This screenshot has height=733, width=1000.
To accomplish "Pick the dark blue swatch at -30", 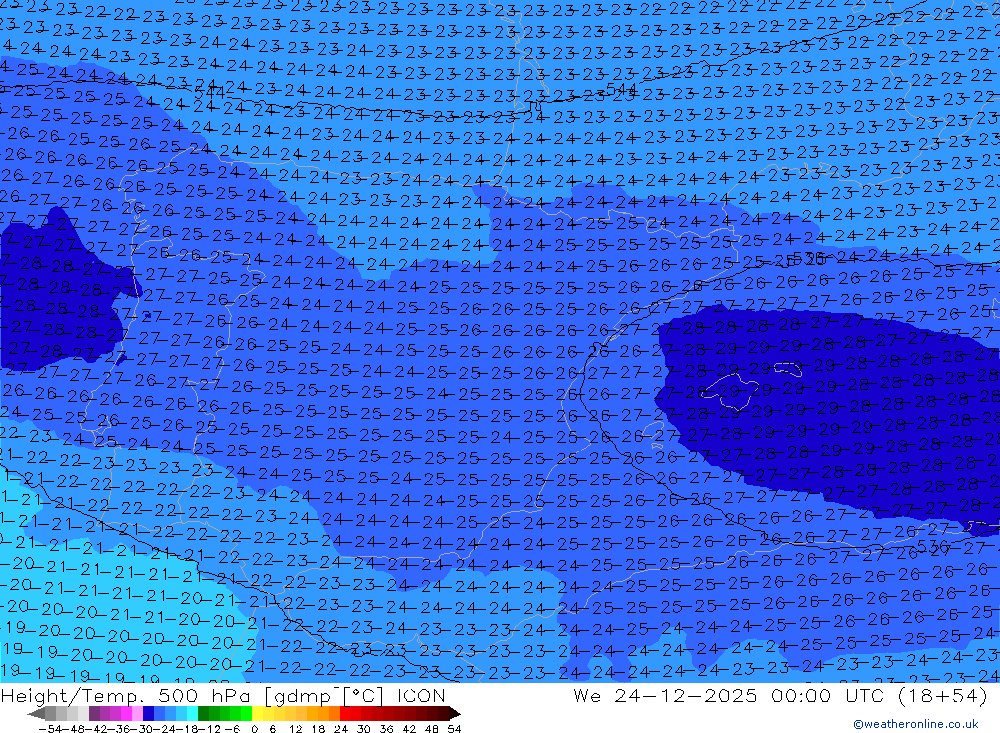I will tap(148, 713).
